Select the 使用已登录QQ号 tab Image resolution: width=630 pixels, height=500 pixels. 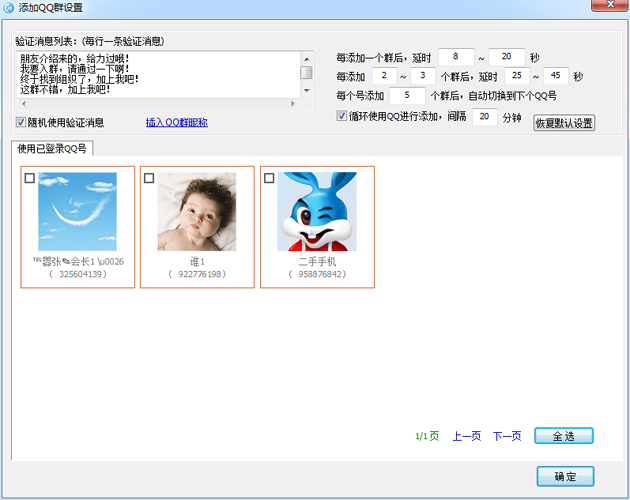coord(52,149)
